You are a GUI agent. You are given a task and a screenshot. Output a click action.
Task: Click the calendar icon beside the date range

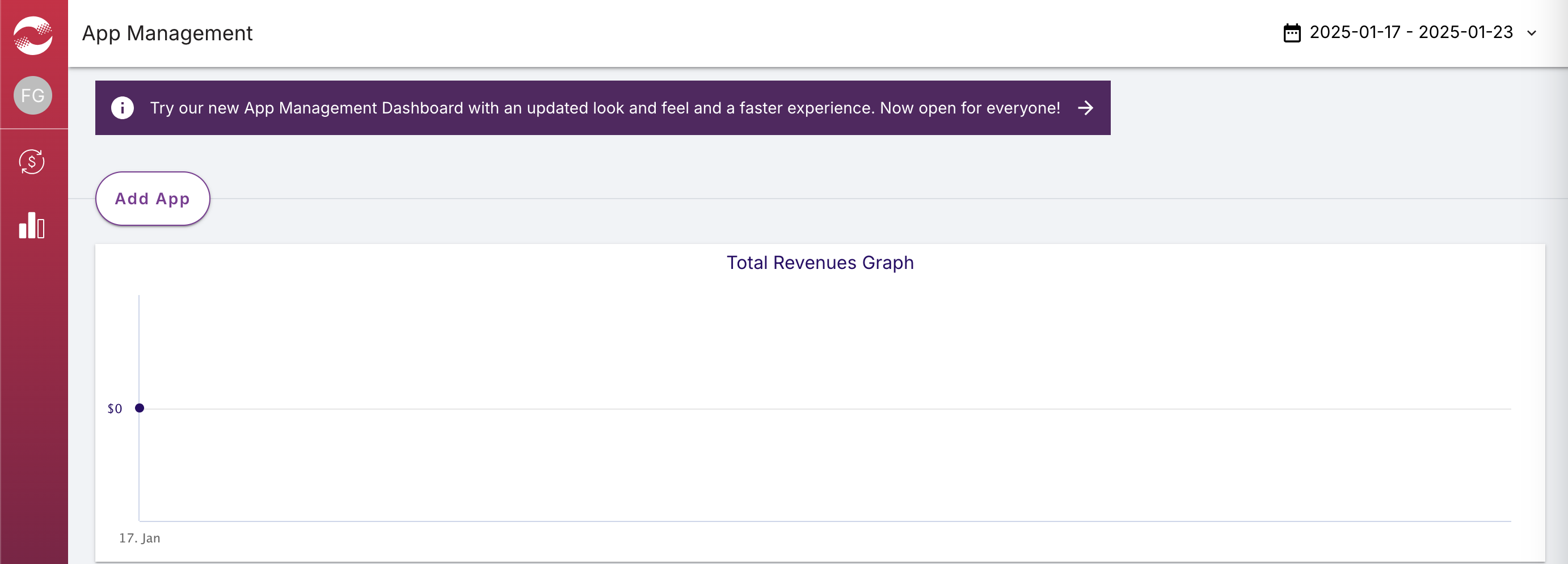coord(1292,33)
